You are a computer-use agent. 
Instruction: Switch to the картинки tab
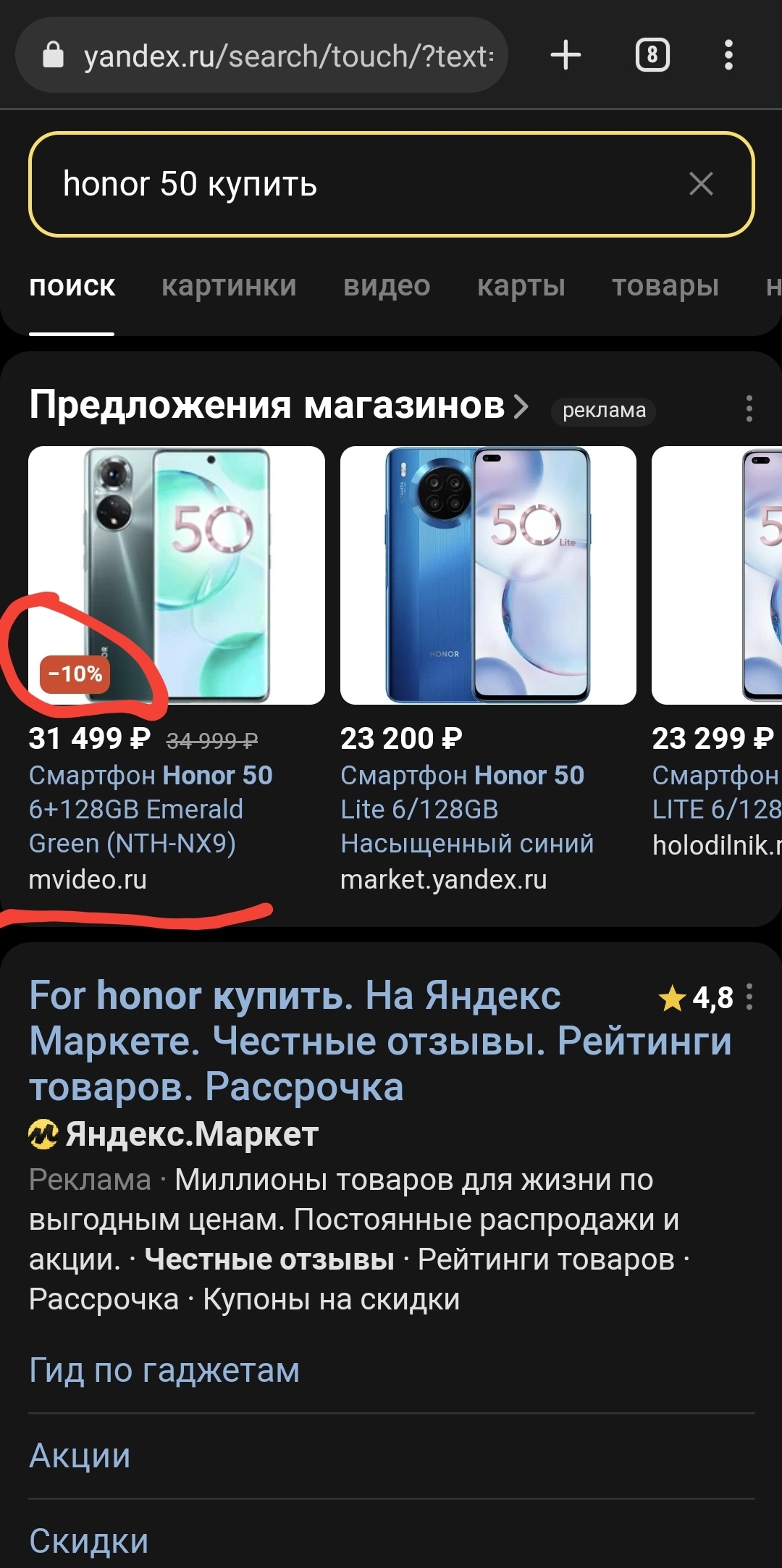pos(229,286)
